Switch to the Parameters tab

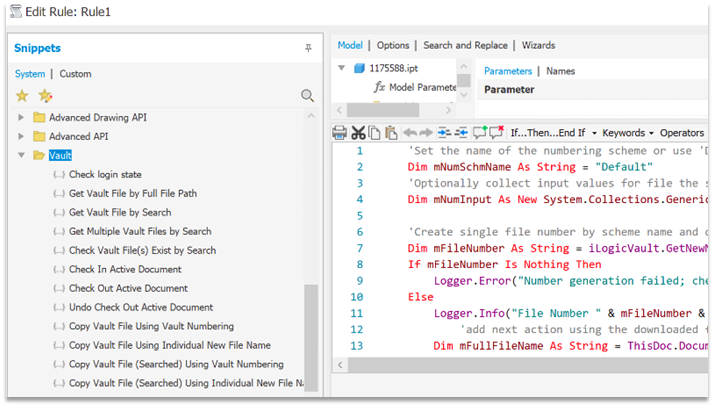508,71
